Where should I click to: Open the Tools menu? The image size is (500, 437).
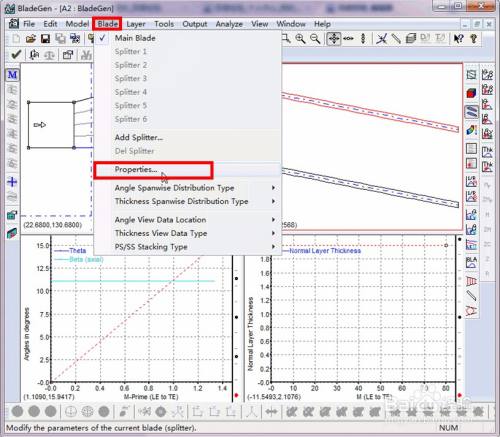point(164,24)
